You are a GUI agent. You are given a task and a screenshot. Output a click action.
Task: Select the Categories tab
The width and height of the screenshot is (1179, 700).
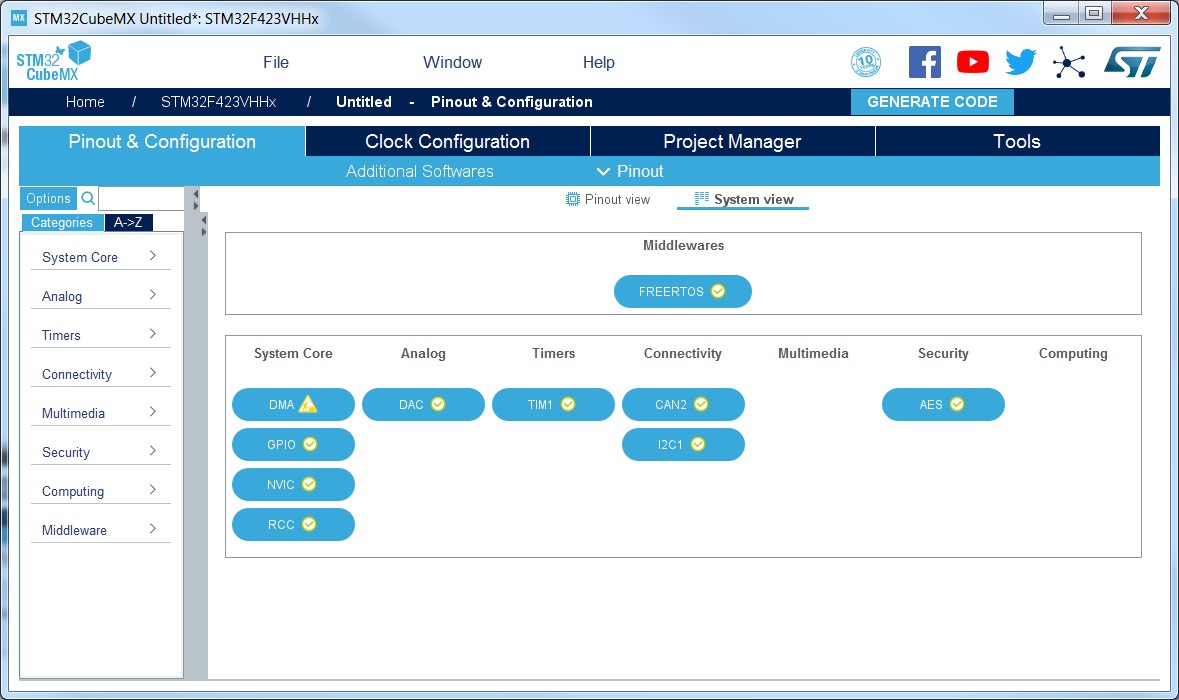click(62, 223)
